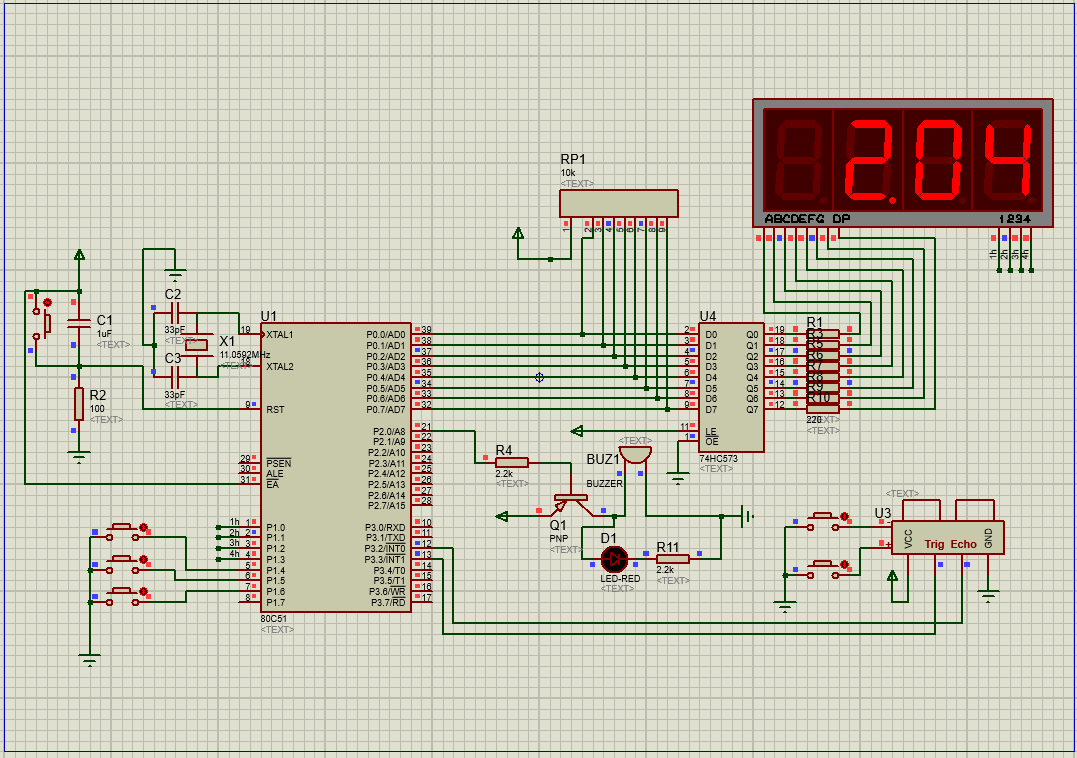The height and width of the screenshot is (758, 1077).
Task: Click the BUZZER label text
Action: pyautogui.click(x=604, y=483)
